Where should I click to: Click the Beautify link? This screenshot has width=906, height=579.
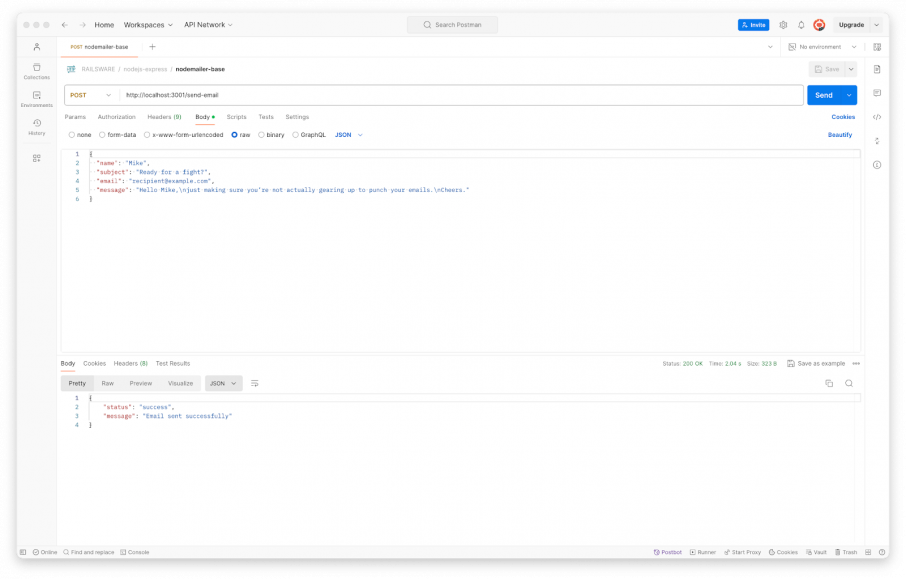coord(840,134)
